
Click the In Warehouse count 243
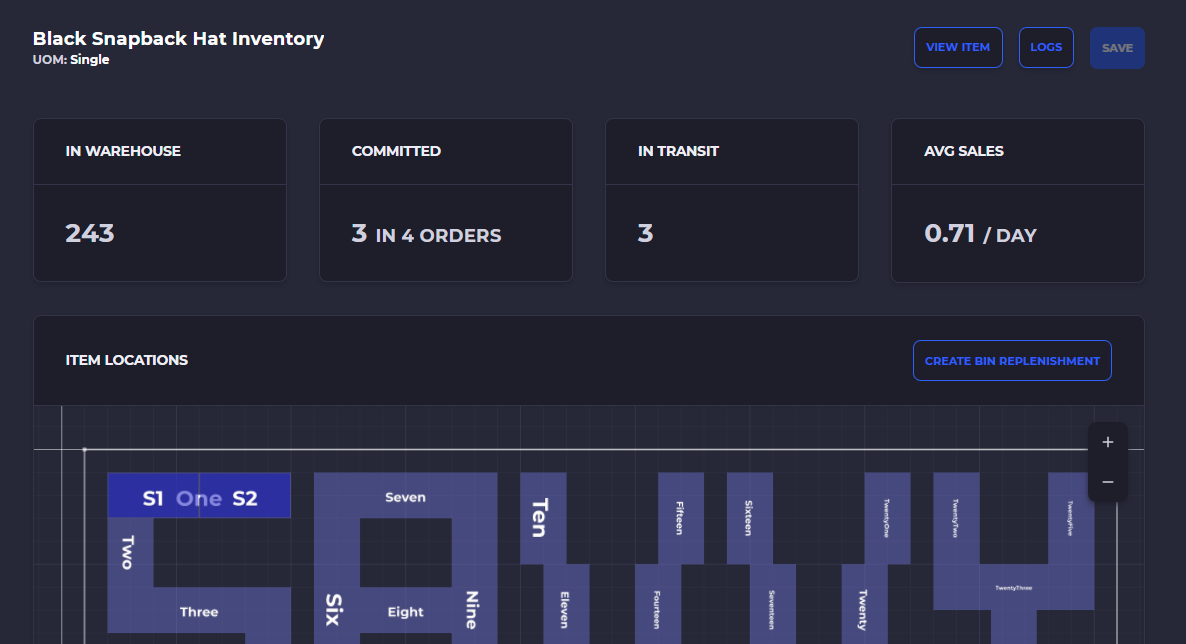point(90,234)
